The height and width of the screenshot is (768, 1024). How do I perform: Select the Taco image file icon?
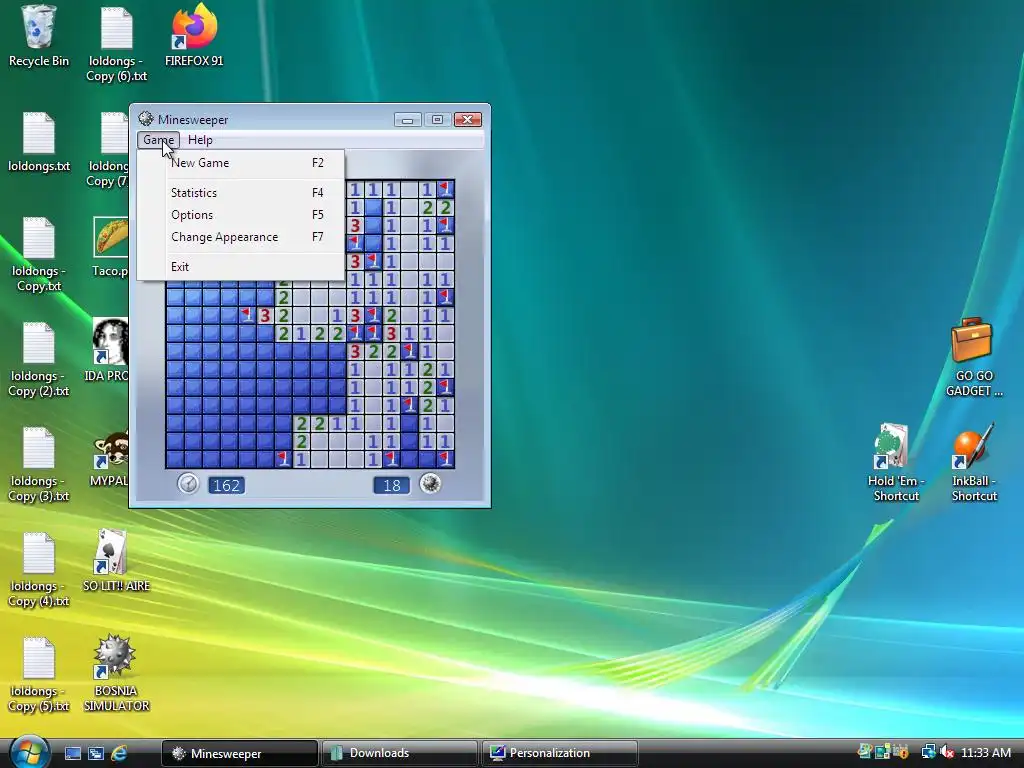tap(111, 238)
